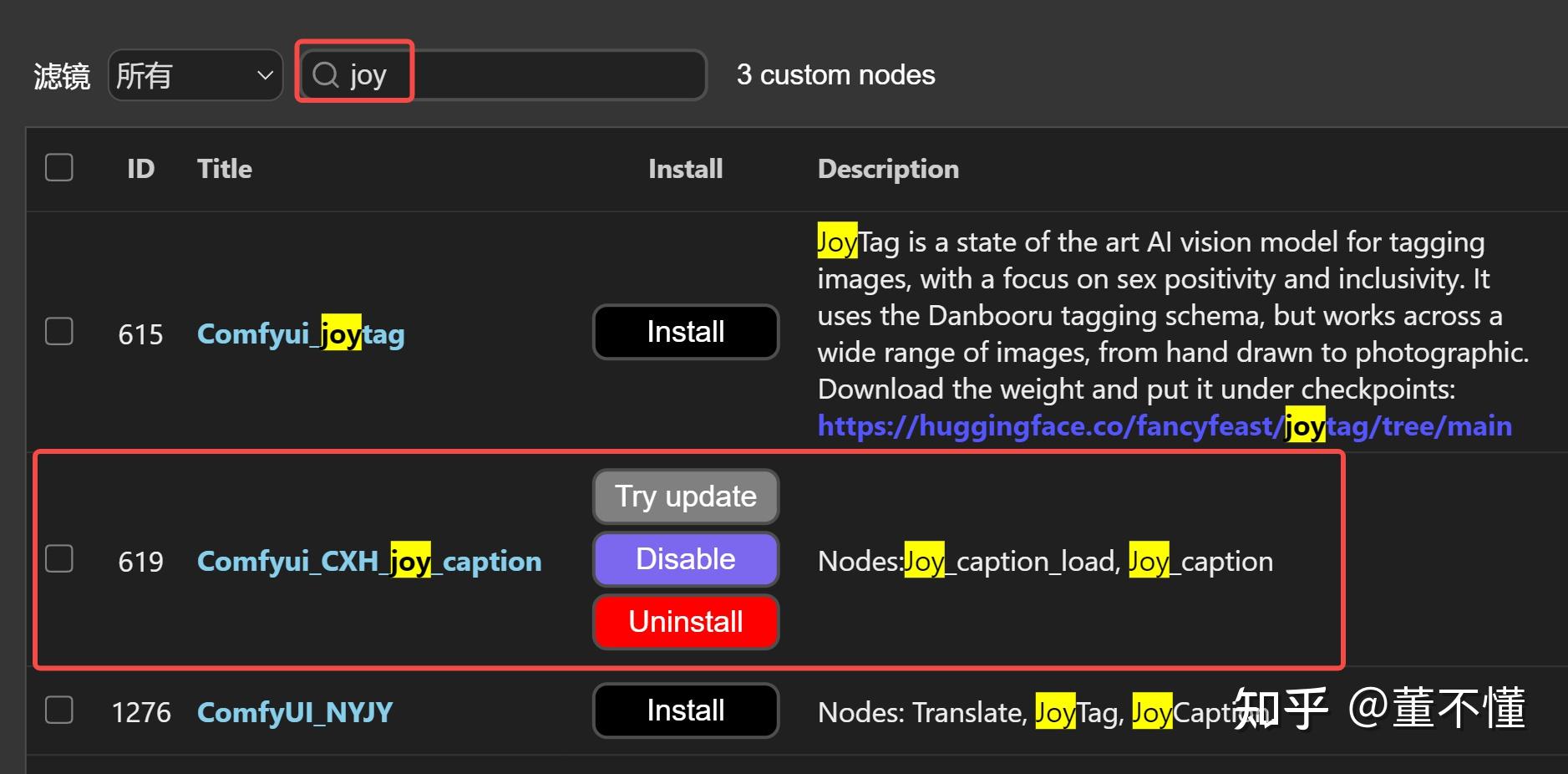
Task: Open the 所有 filter dropdown
Action: coord(195,75)
